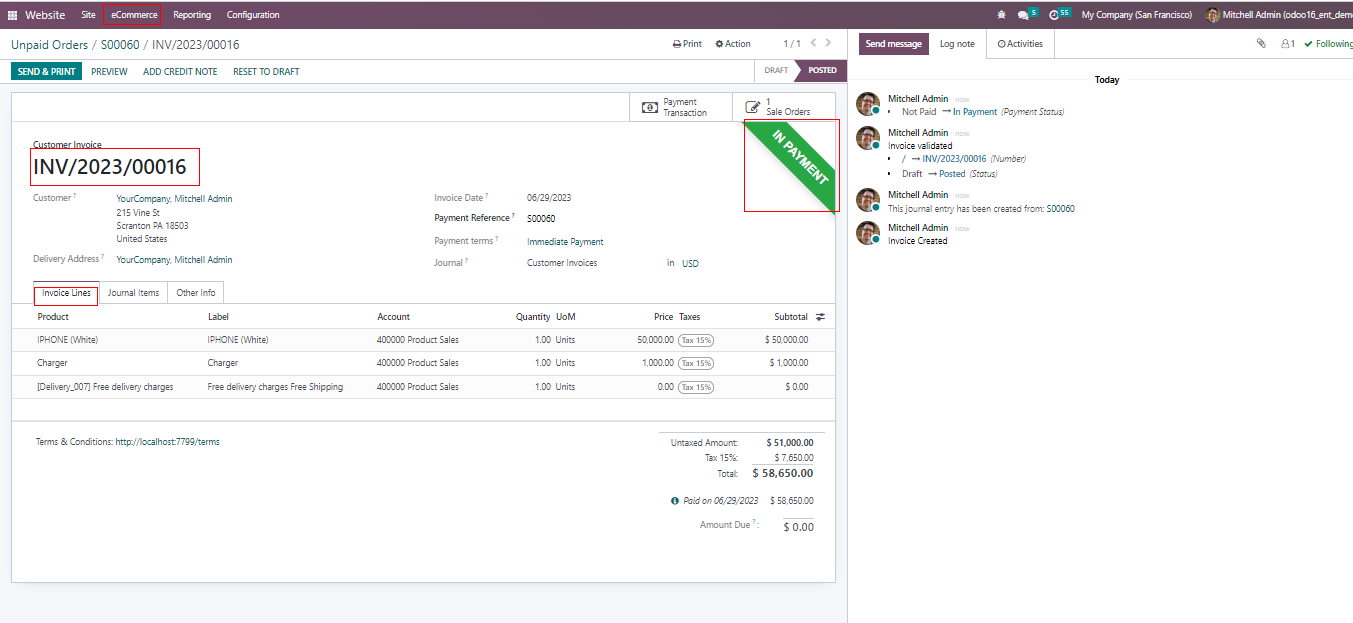Viewport: 1353px width, 623px height.
Task: Expand the Print dropdown
Action: pos(687,44)
